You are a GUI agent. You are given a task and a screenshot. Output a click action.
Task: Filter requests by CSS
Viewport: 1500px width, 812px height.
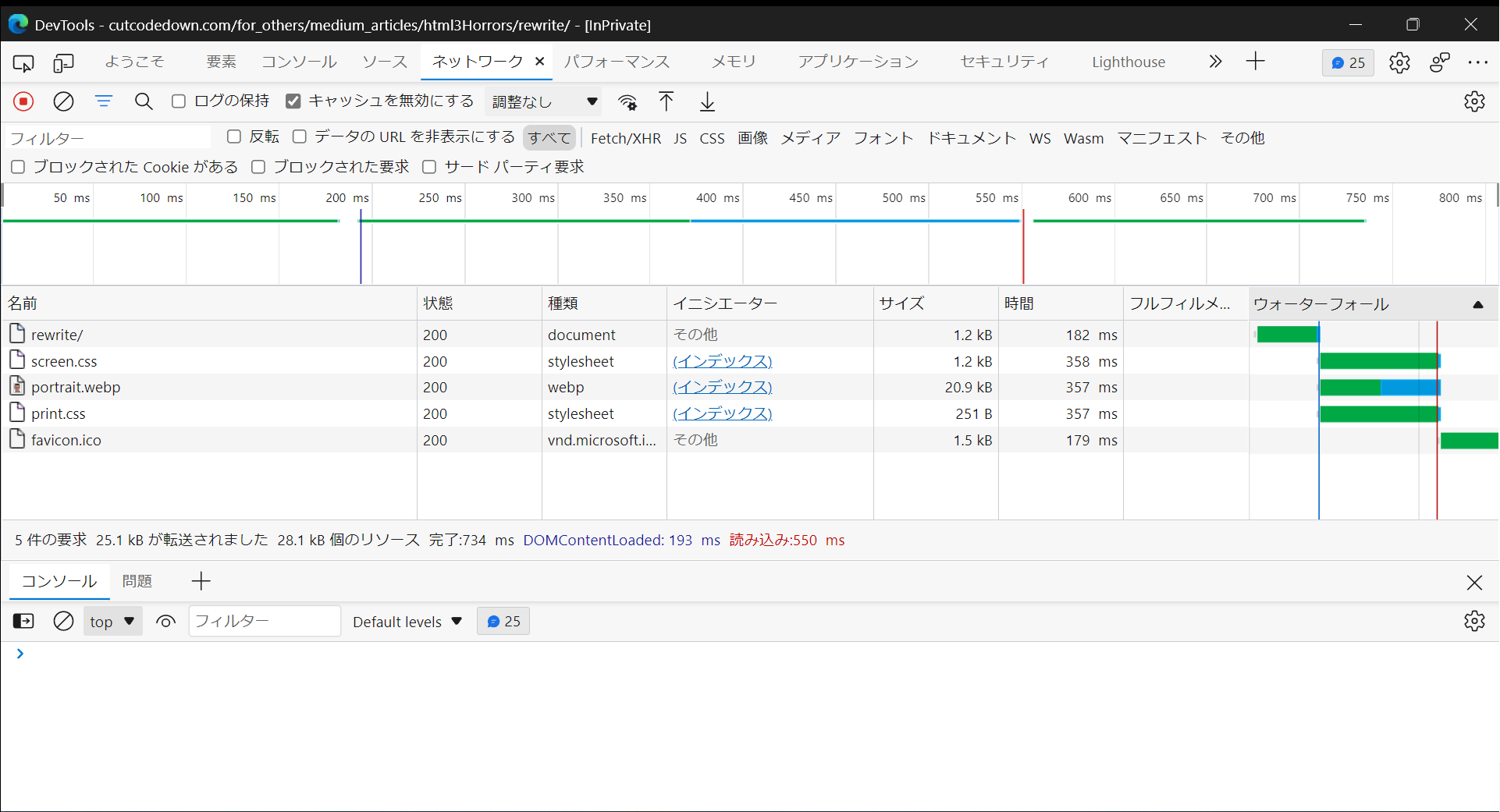(712, 138)
